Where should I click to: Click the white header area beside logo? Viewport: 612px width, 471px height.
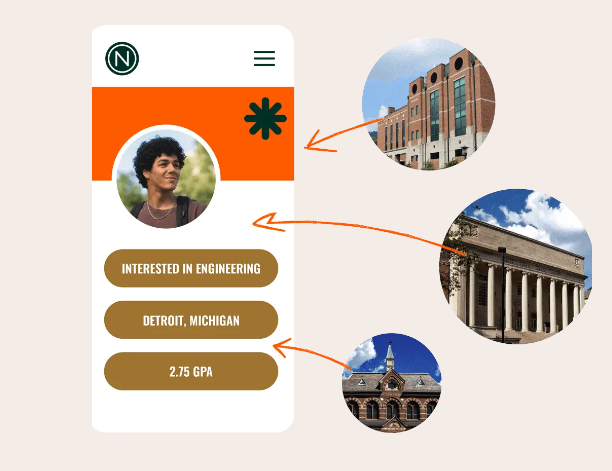(x=195, y=59)
